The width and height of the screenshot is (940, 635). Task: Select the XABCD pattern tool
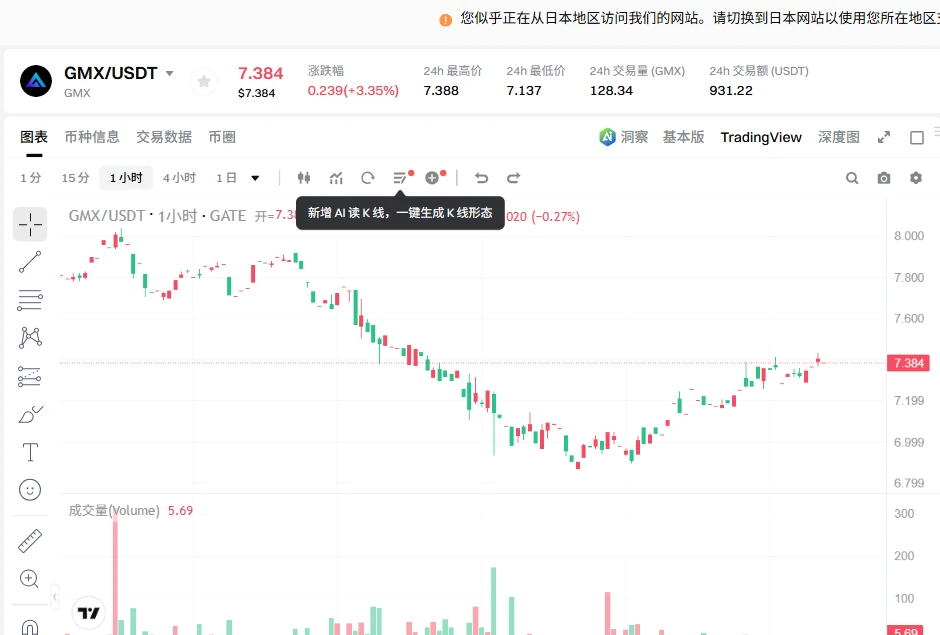30,338
